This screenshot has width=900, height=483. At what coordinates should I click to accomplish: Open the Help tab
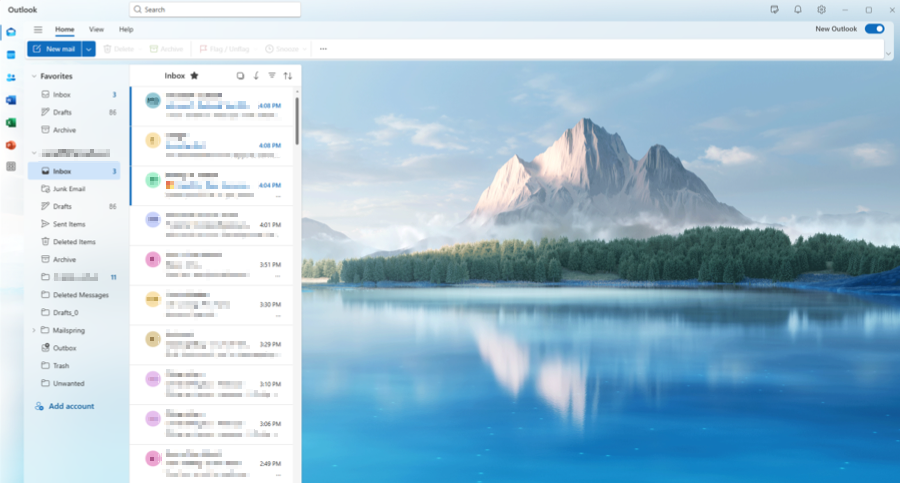click(x=126, y=29)
